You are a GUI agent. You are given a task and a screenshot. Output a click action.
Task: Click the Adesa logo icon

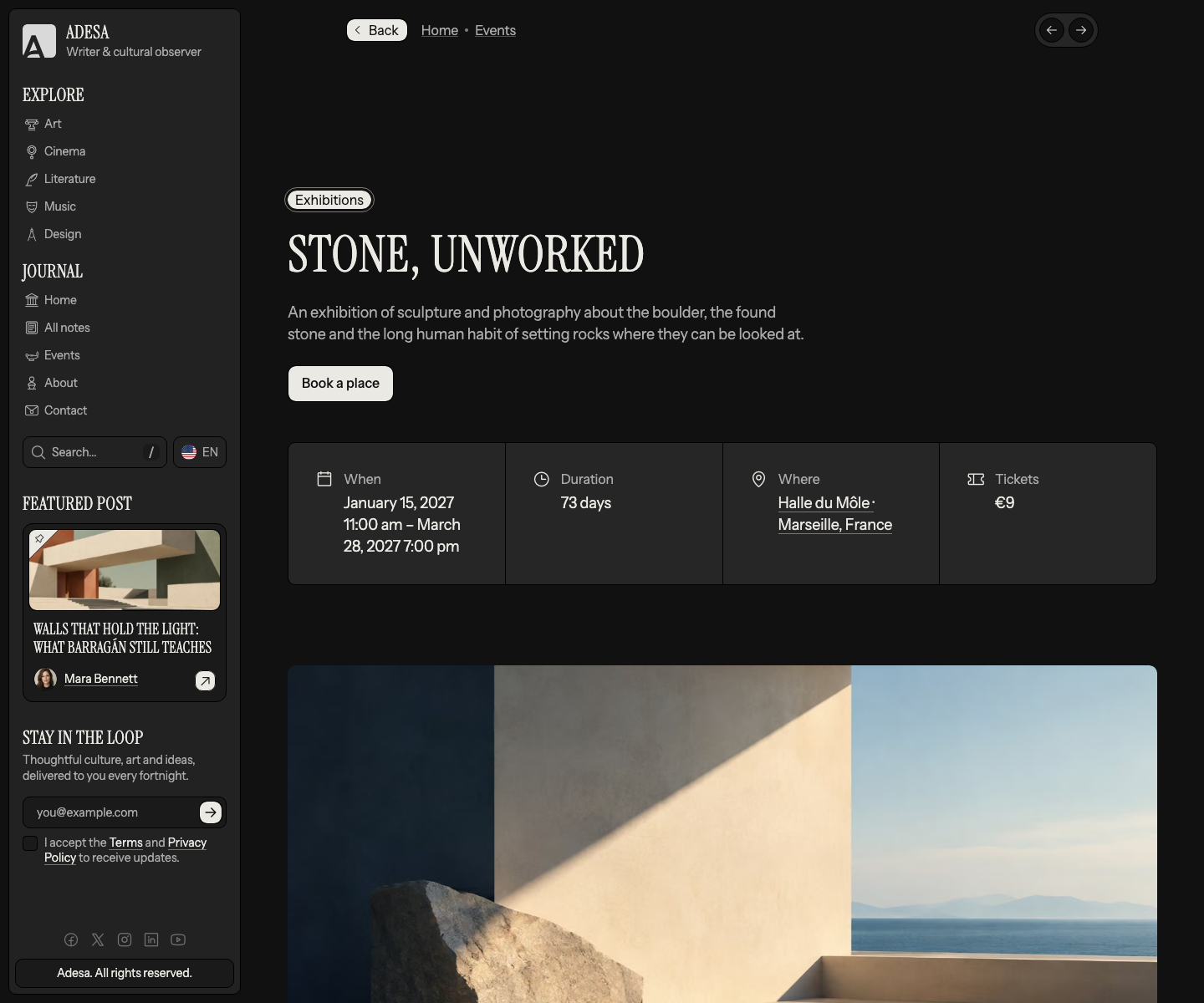(x=39, y=41)
